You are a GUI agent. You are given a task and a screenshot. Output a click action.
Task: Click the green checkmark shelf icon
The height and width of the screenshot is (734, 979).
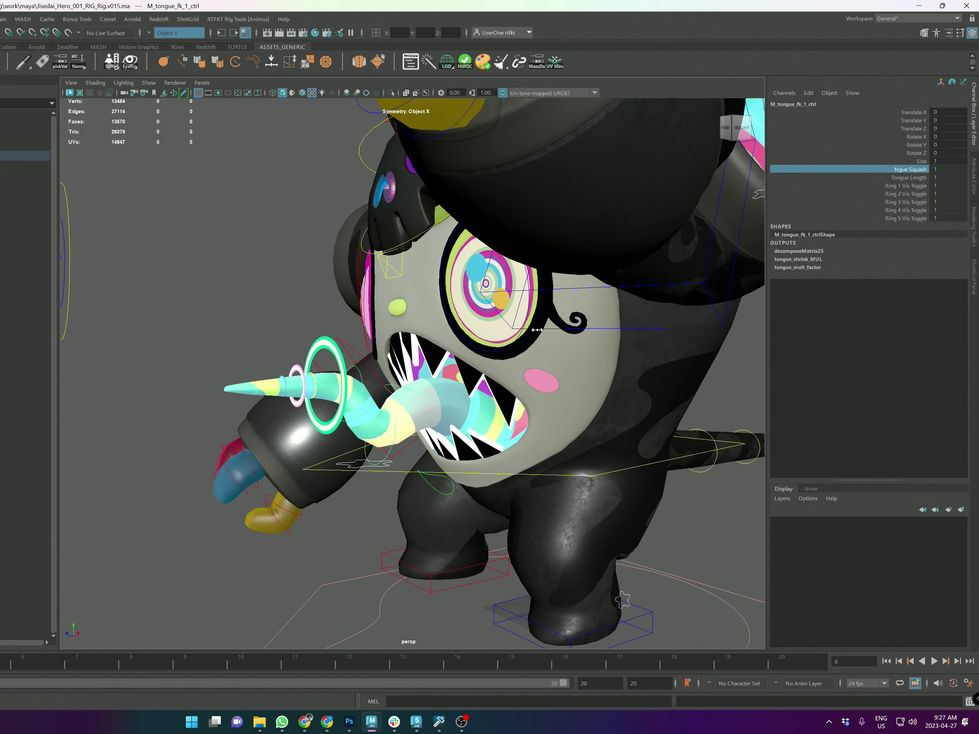click(465, 61)
